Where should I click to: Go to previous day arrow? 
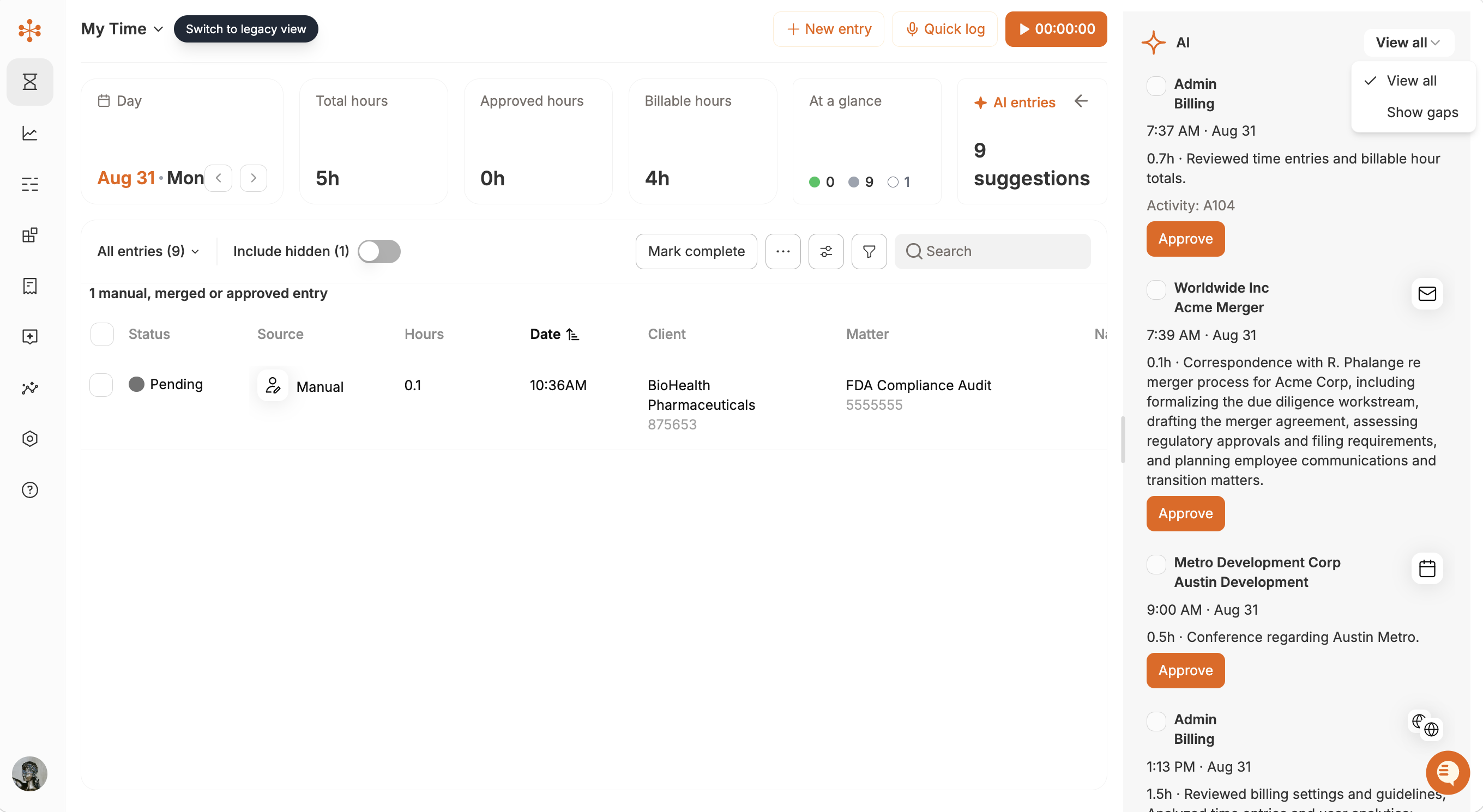[219, 178]
